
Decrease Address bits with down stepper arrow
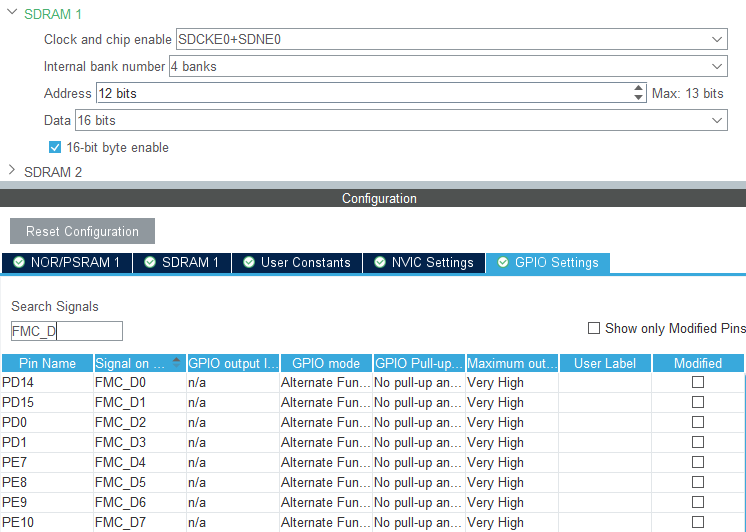[x=638, y=97]
